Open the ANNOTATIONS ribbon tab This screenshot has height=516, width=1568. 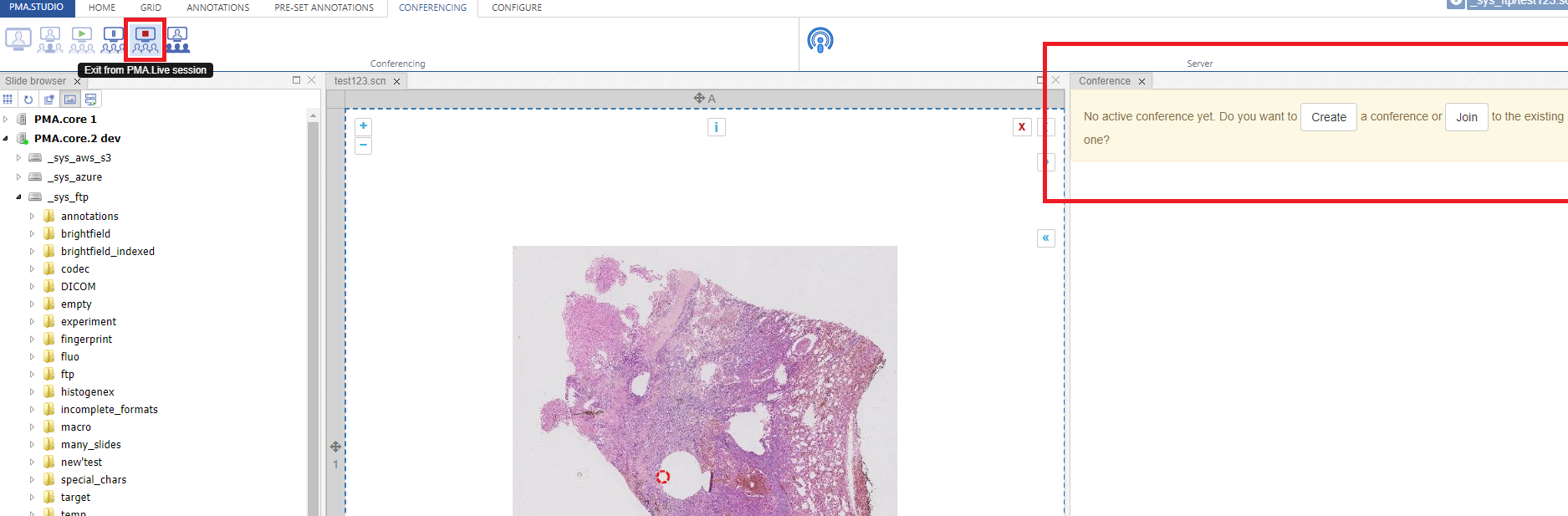click(x=217, y=8)
